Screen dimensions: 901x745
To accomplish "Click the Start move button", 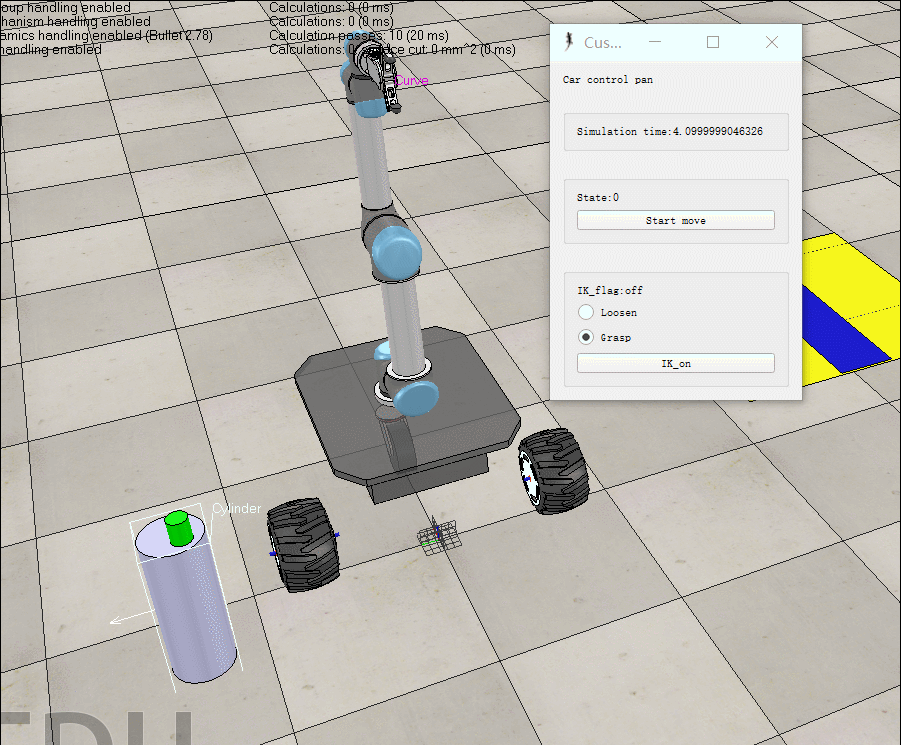I will [x=675, y=221].
